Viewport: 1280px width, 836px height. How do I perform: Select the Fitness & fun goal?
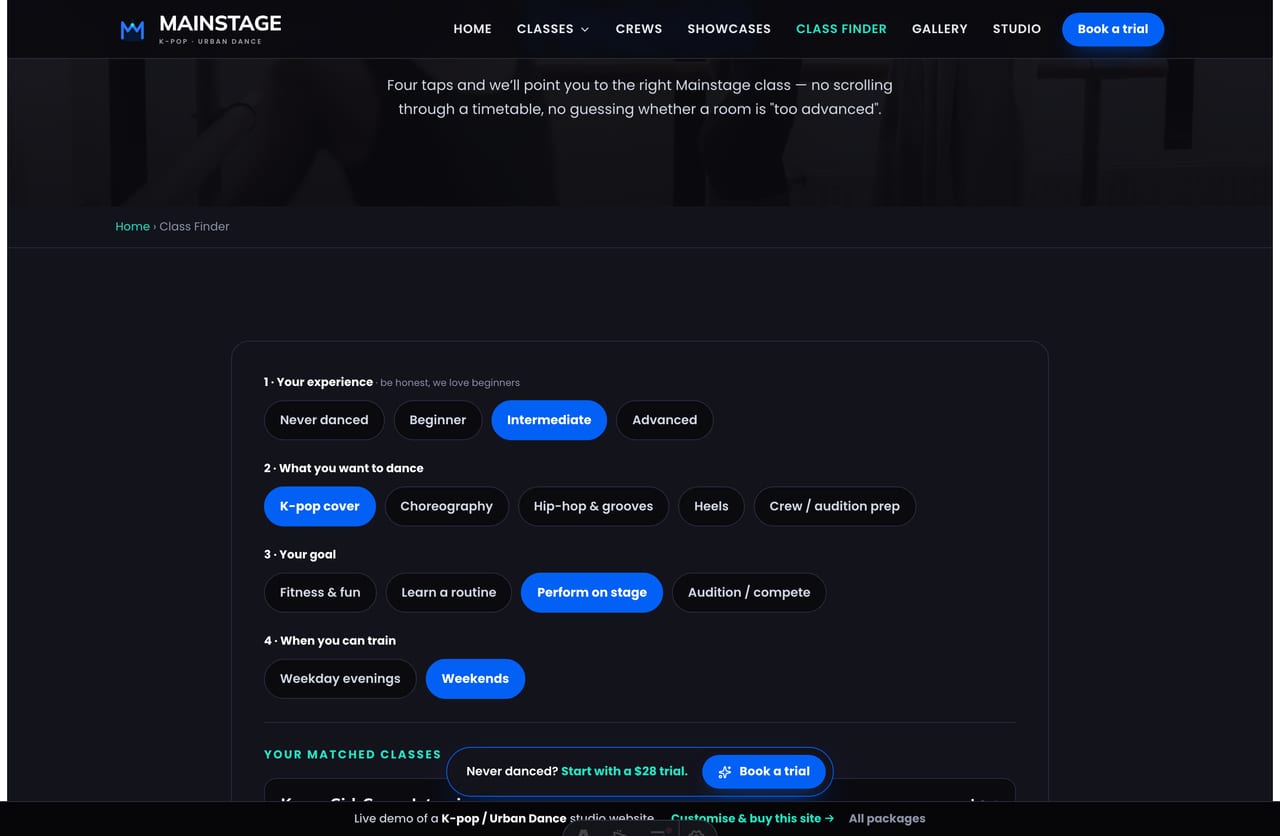pyautogui.click(x=320, y=592)
